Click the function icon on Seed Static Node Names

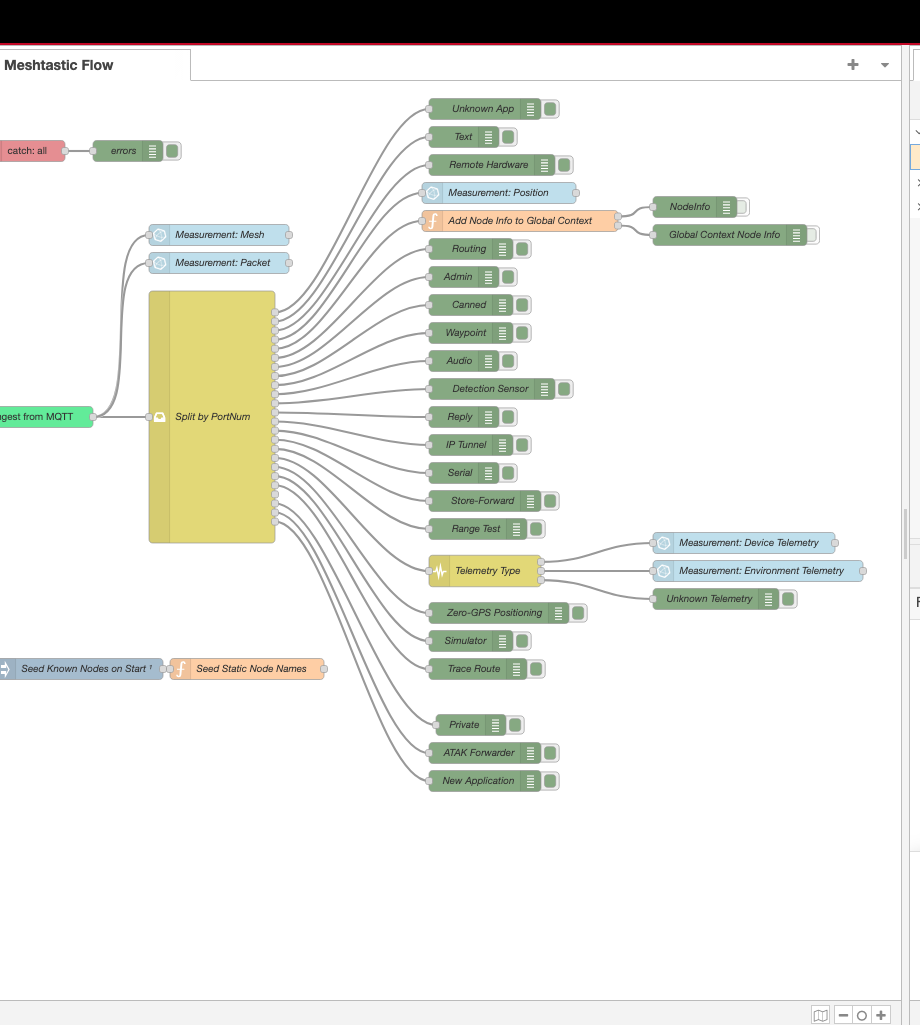[x=180, y=669]
